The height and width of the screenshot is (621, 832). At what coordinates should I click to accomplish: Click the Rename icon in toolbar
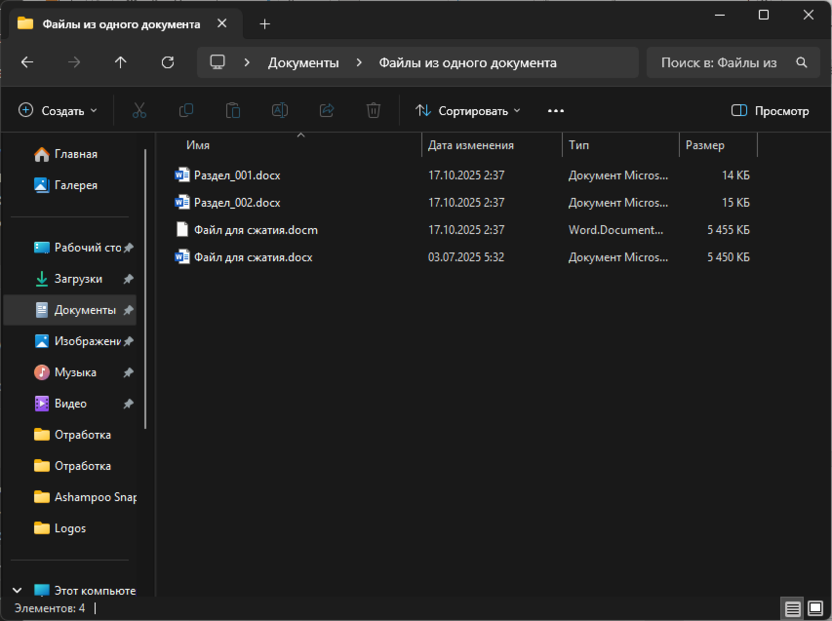[280, 111]
